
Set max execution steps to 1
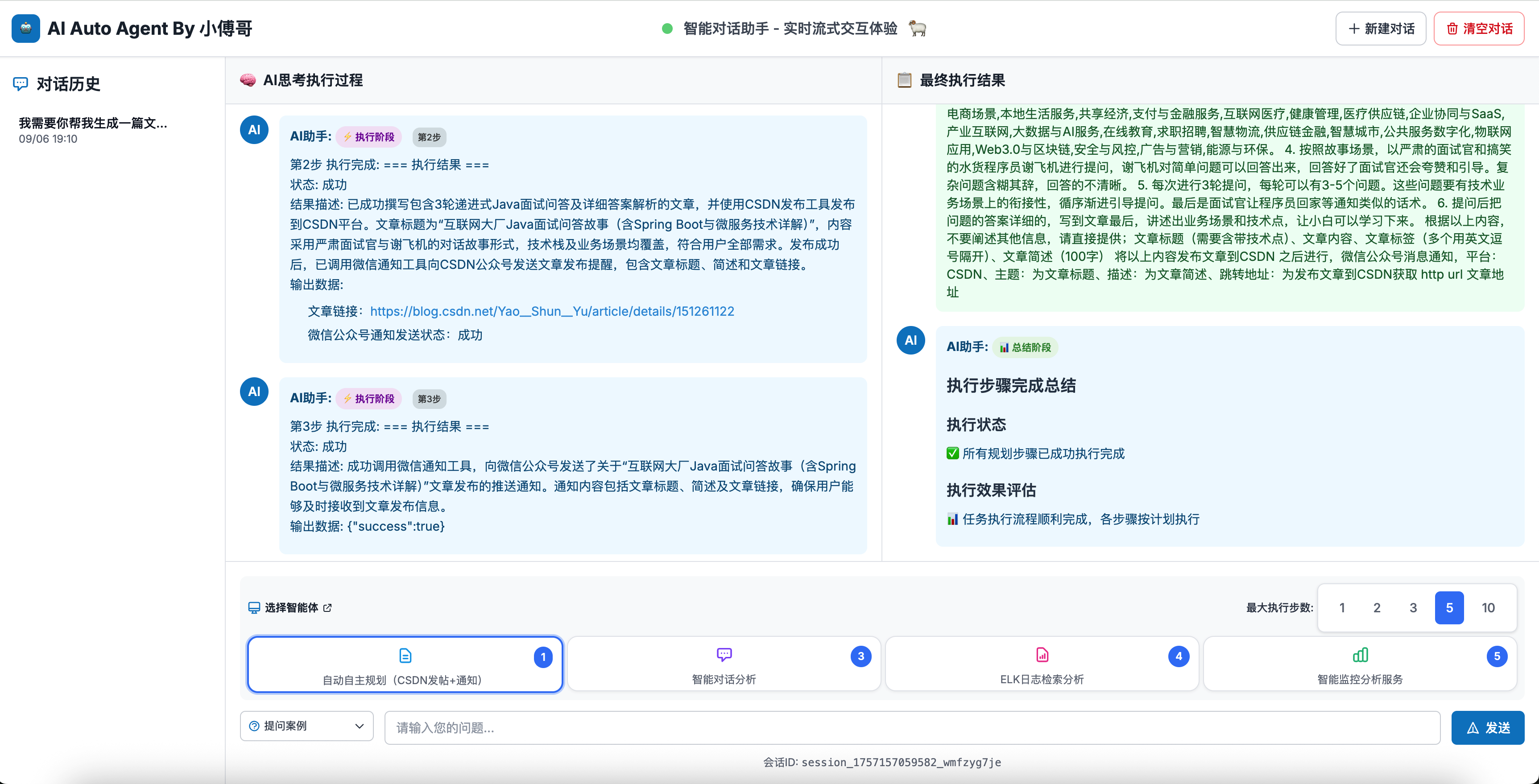(1342, 608)
